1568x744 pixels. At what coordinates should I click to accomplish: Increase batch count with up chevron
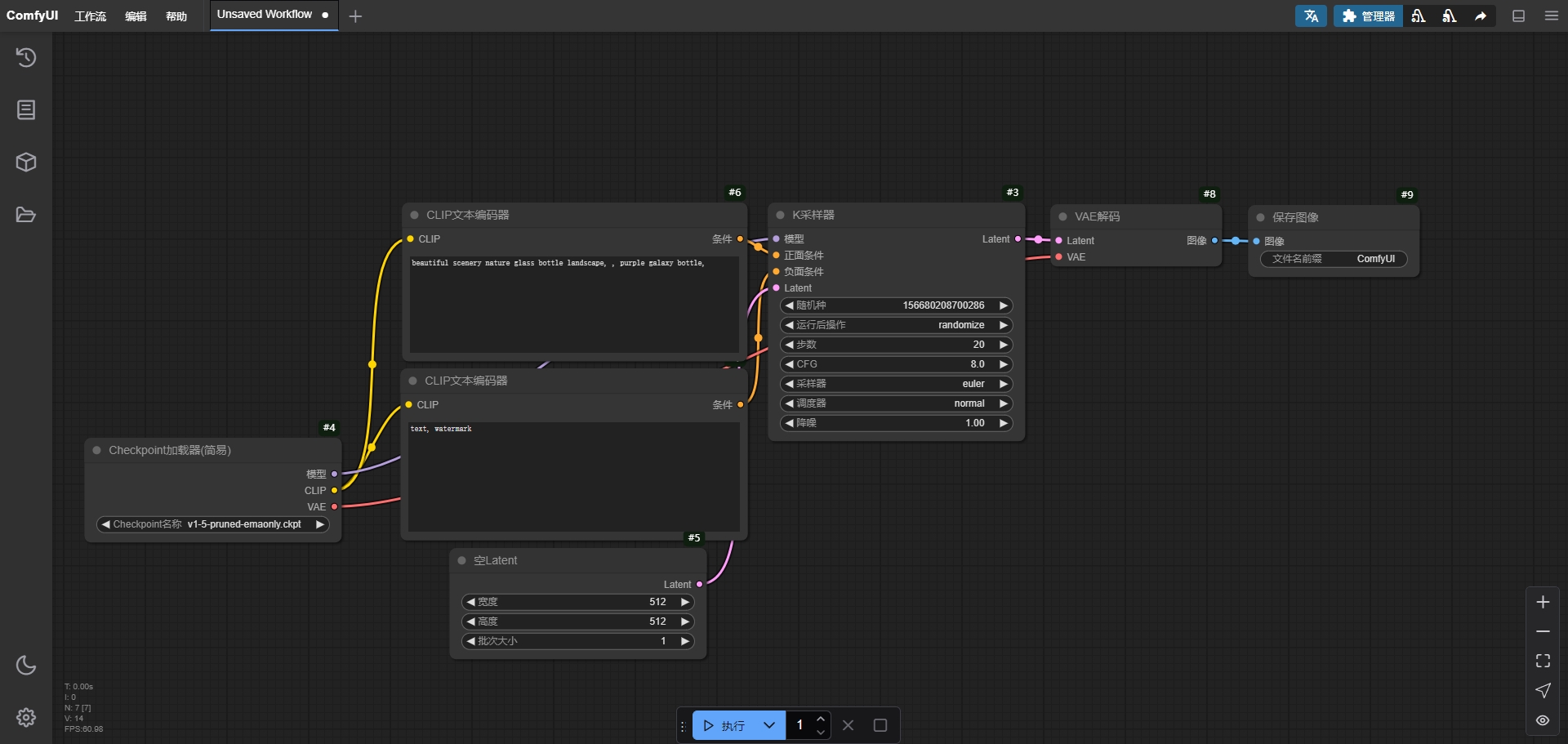pyautogui.click(x=821, y=719)
